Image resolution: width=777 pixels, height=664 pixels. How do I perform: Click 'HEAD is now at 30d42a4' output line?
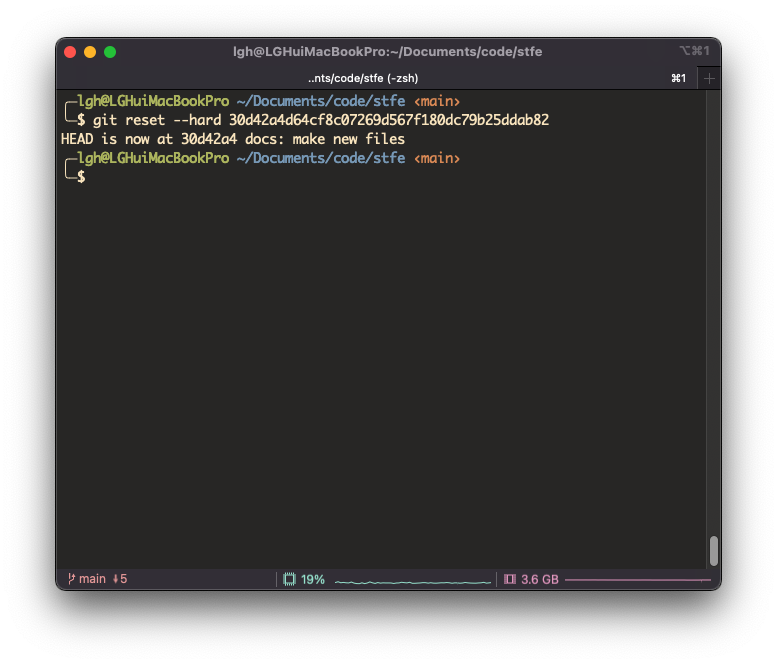[233, 139]
